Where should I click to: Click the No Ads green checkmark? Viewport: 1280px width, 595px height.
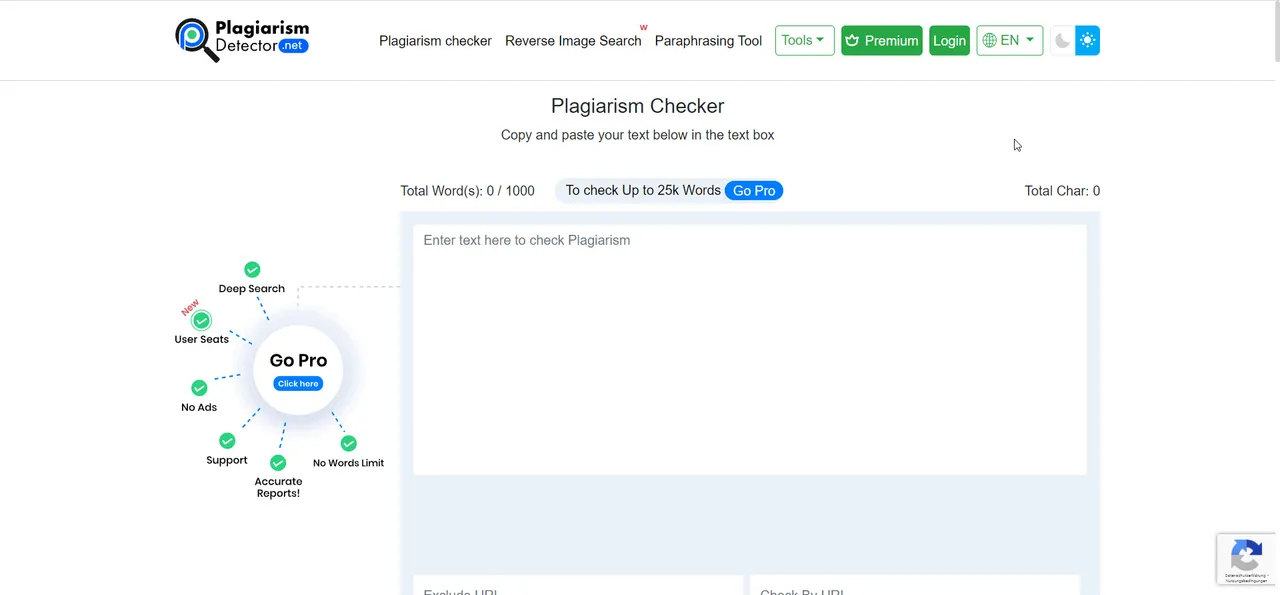tap(199, 388)
